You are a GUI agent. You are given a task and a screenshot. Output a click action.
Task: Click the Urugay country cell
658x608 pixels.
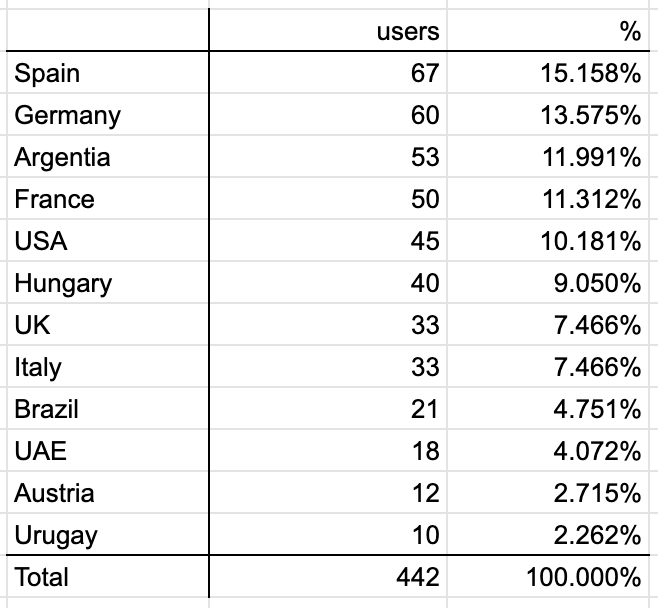(x=108, y=534)
